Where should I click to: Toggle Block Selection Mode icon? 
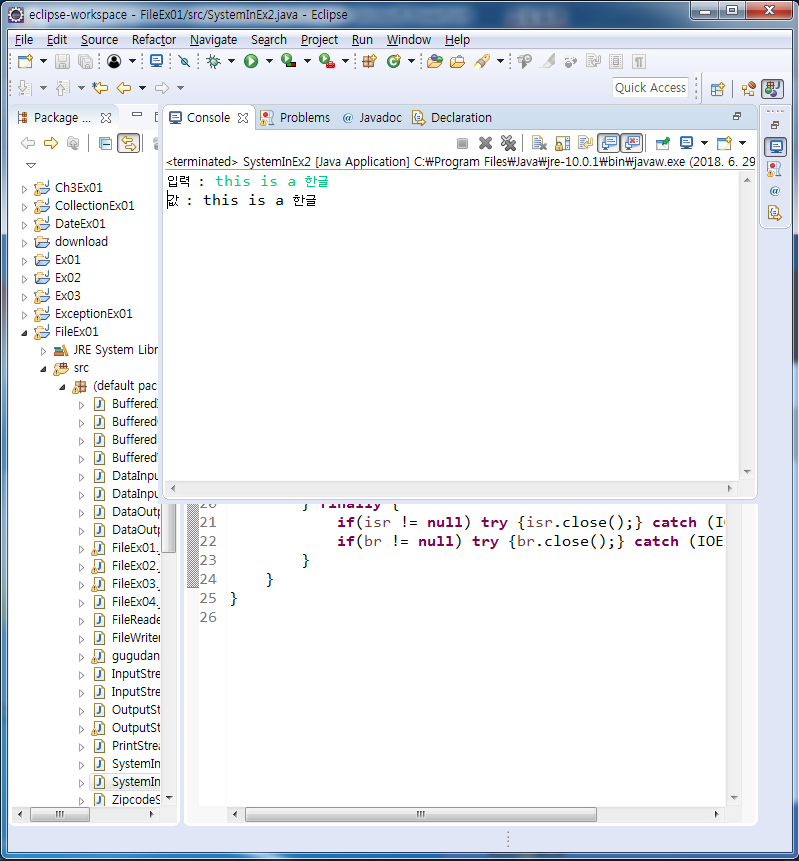616,62
